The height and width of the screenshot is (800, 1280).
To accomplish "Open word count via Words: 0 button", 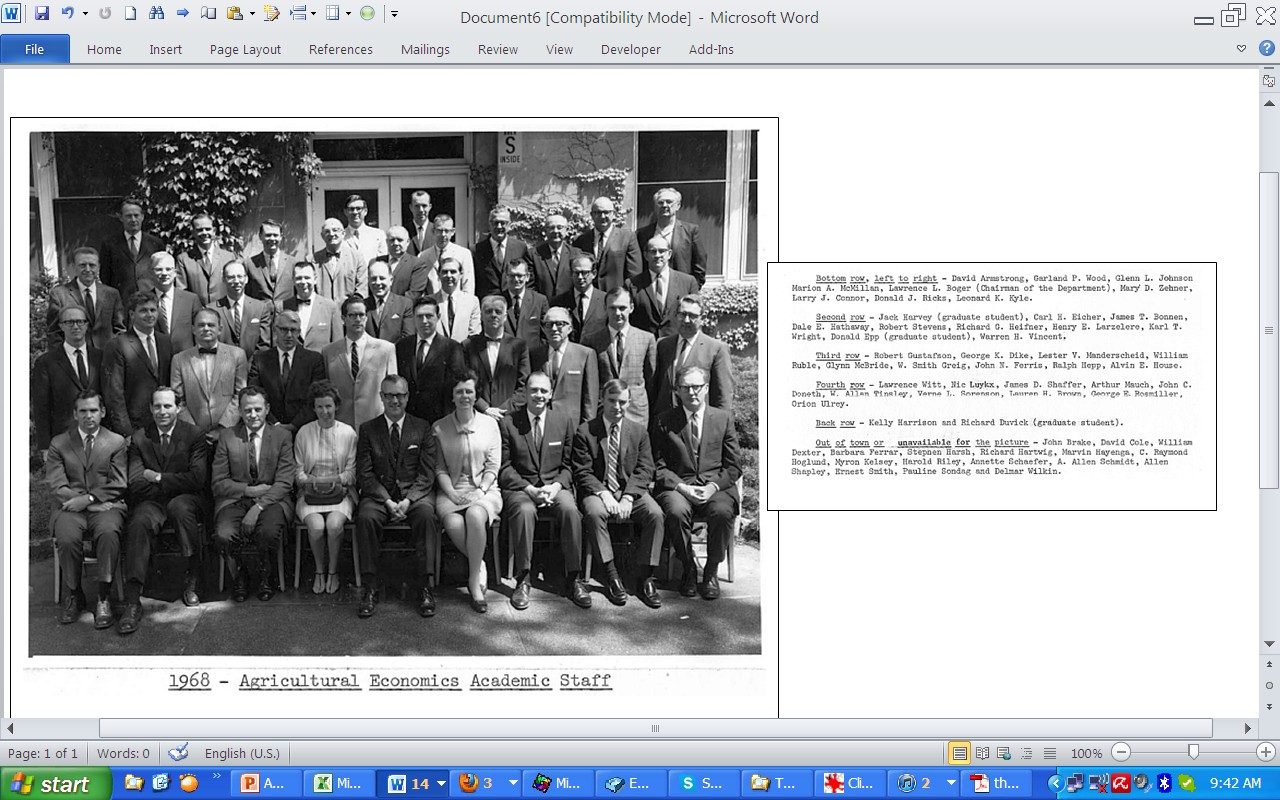I will click(122, 753).
